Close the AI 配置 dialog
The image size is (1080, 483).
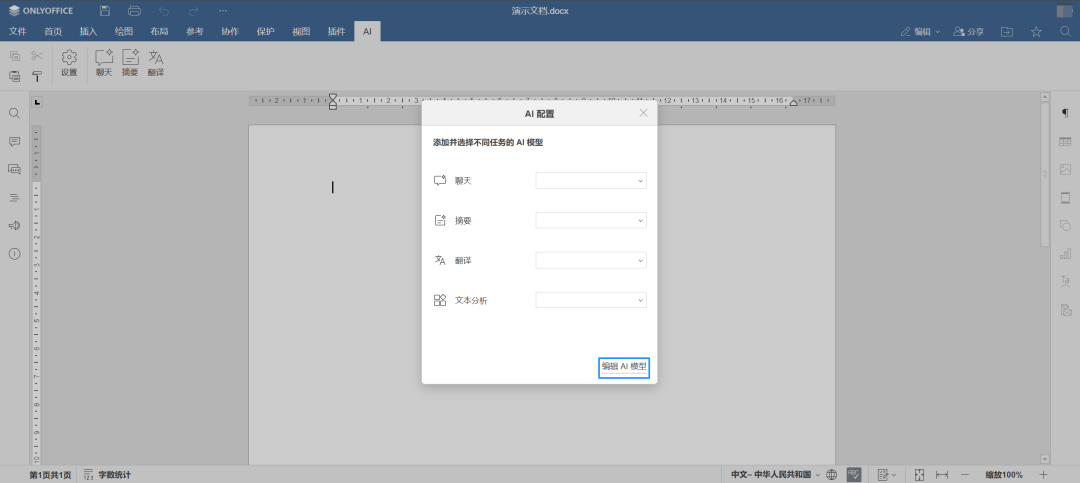pyautogui.click(x=643, y=113)
